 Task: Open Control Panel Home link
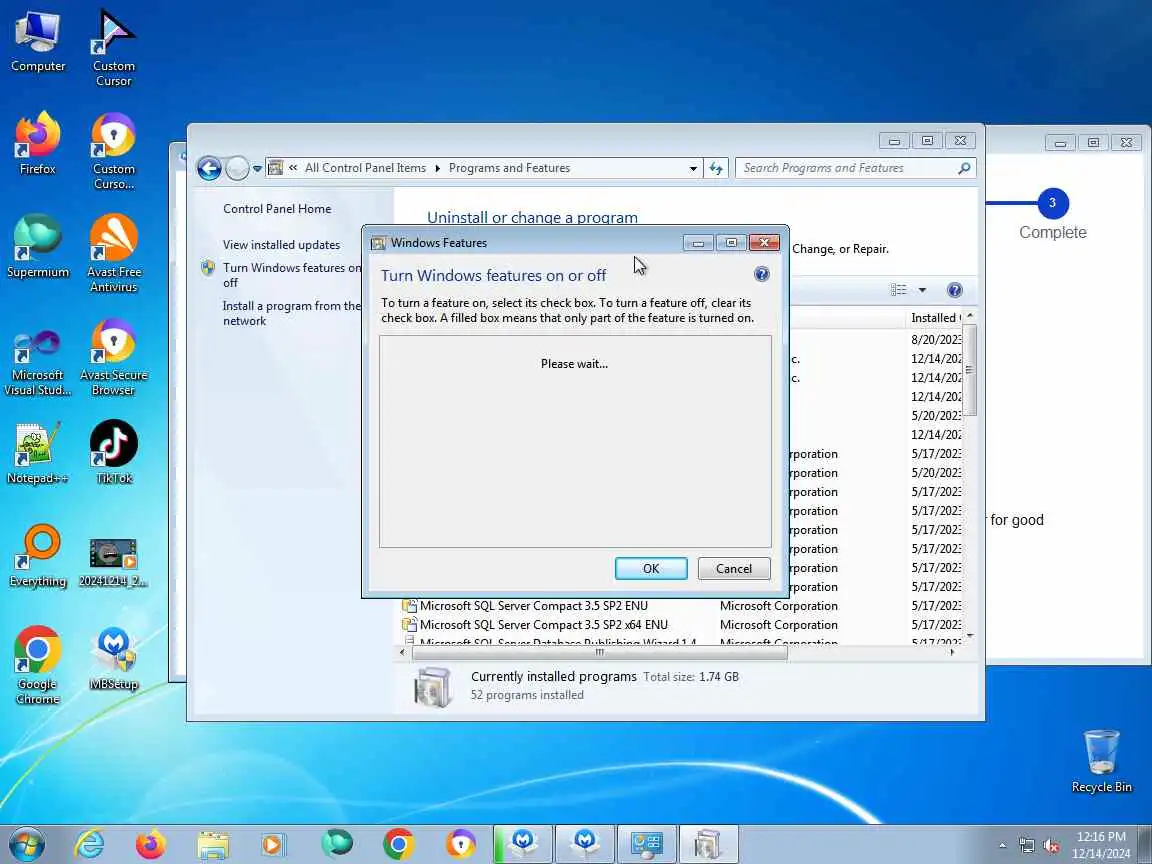pyautogui.click(x=277, y=209)
